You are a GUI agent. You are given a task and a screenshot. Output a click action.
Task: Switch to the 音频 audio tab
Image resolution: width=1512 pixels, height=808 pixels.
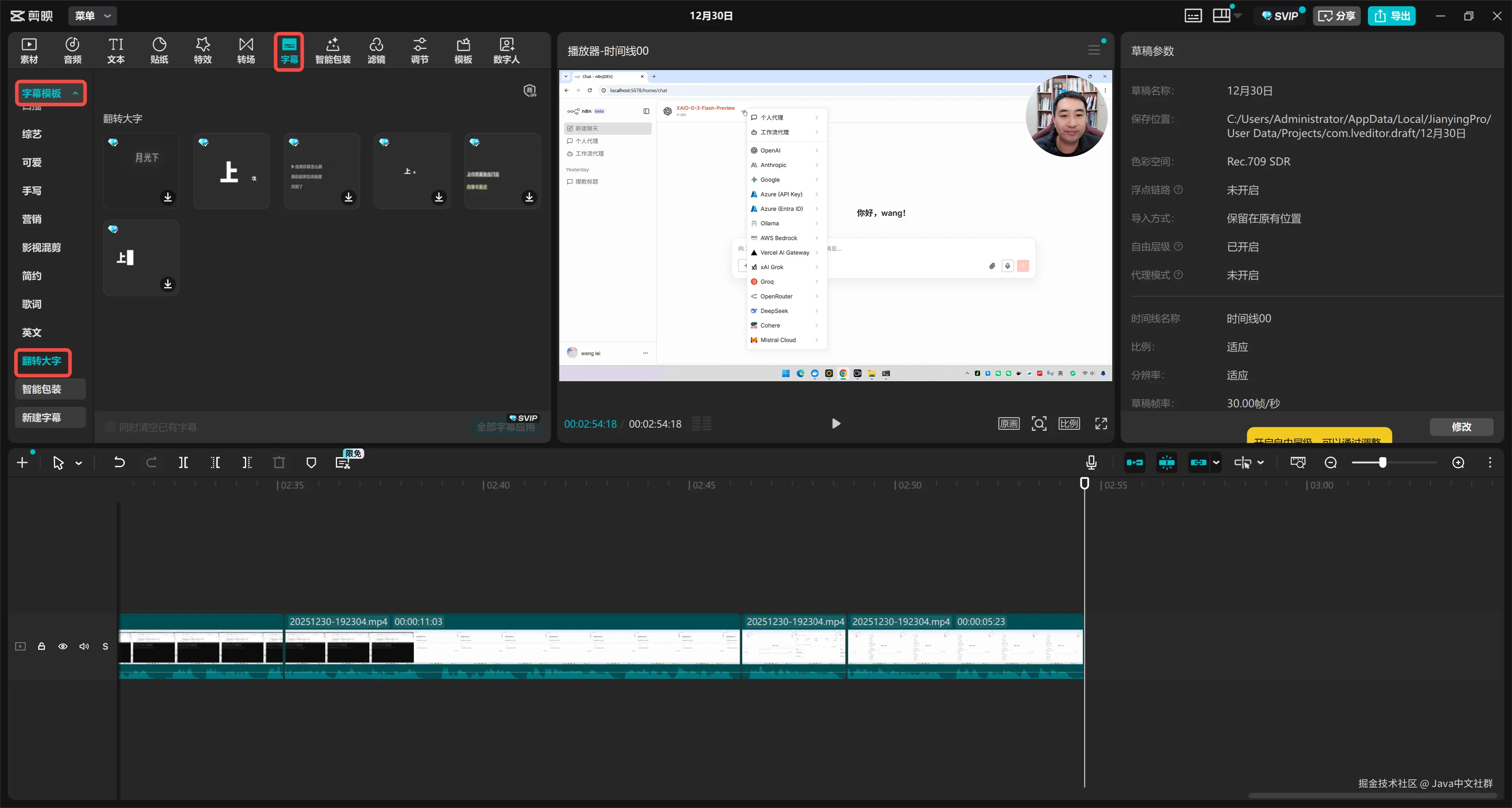coord(72,50)
